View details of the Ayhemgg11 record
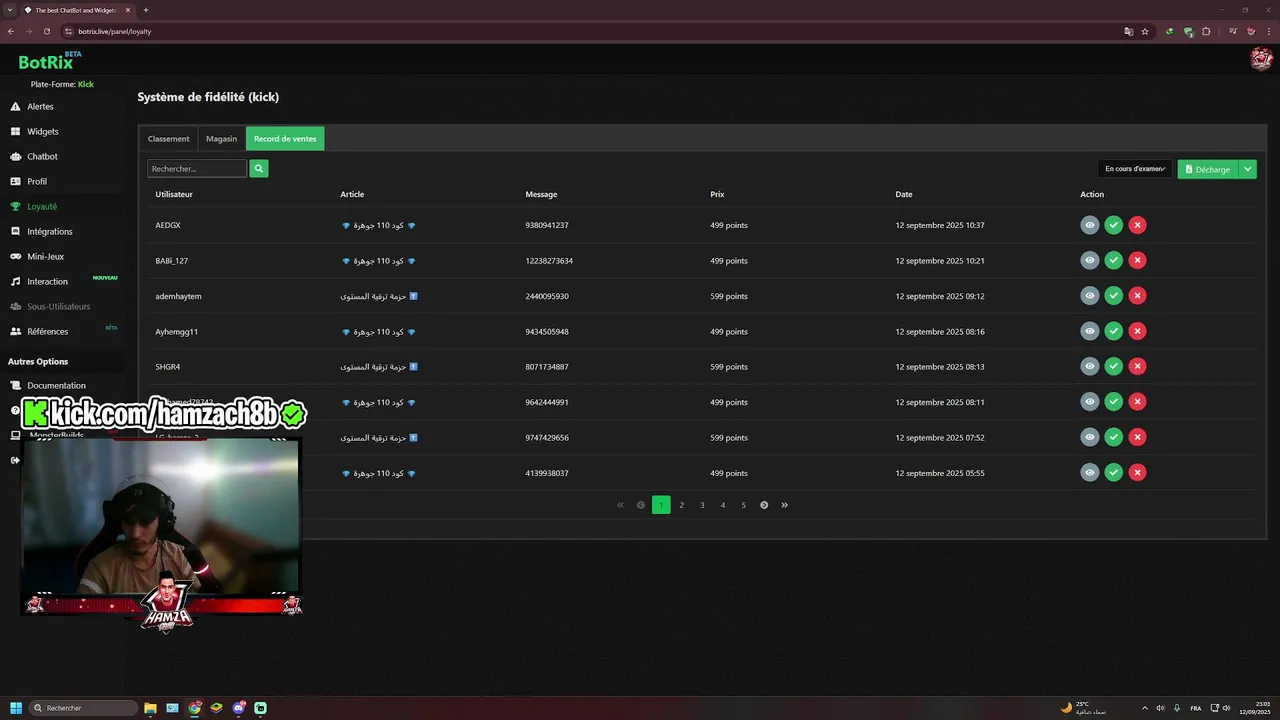The height and width of the screenshot is (720, 1280). [x=1089, y=331]
